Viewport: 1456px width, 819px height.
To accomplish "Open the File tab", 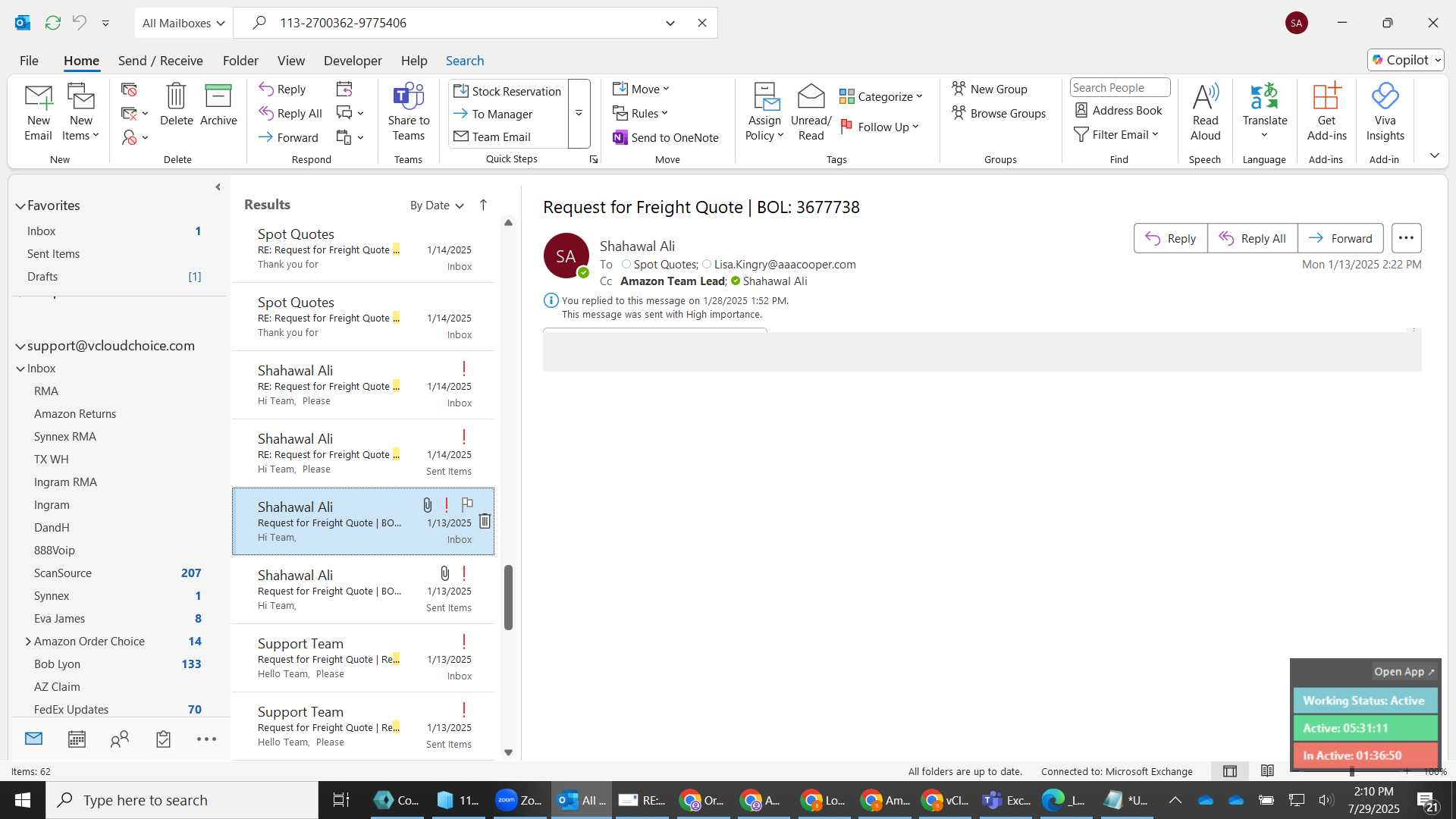I will pyautogui.click(x=29, y=61).
